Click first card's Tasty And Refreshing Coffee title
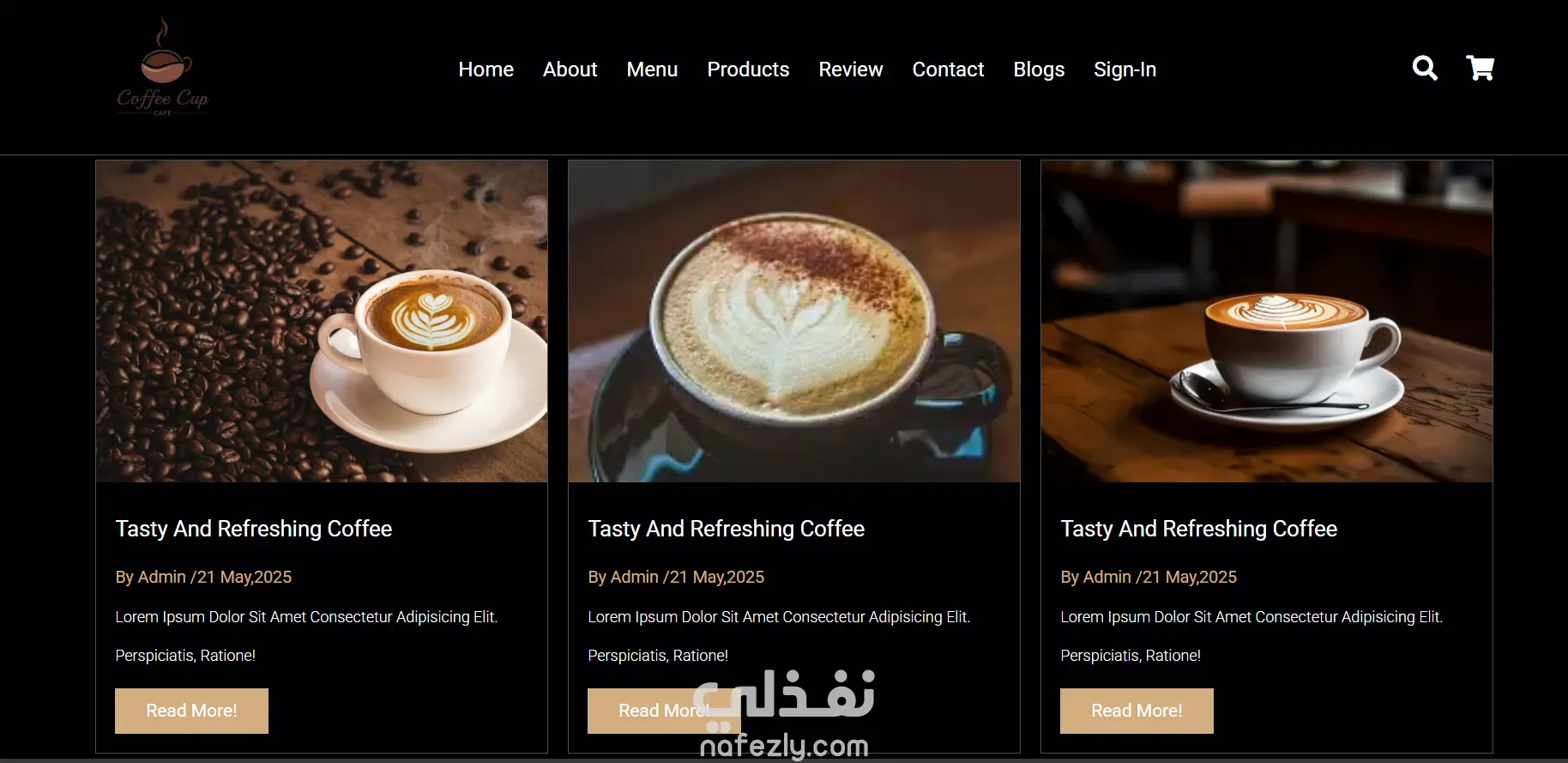 [x=254, y=529]
